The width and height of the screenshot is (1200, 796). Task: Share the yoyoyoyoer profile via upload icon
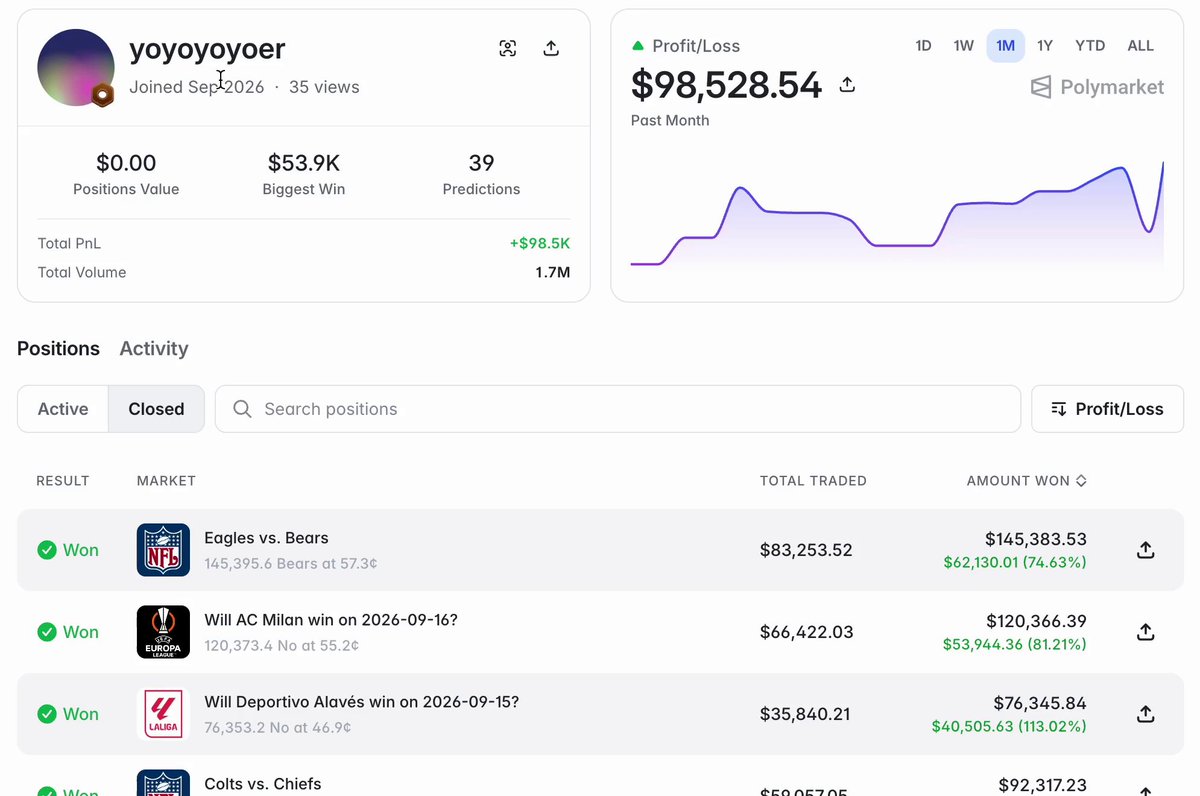[551, 48]
